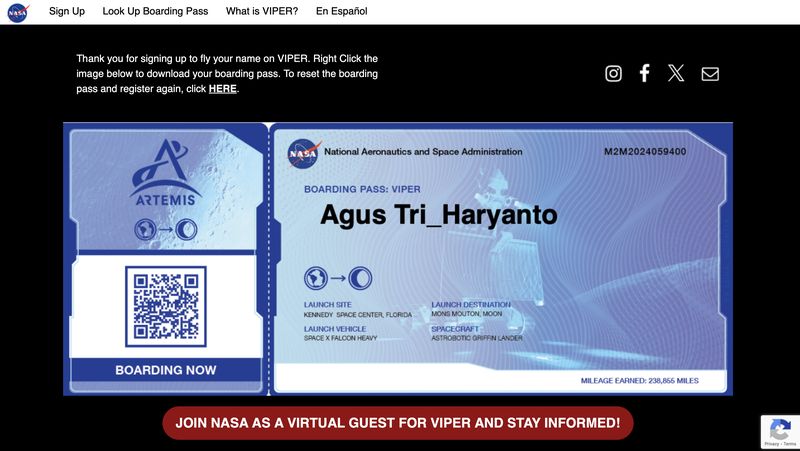Open the Instagram share icon
This screenshot has height=451, width=800.
pyautogui.click(x=613, y=73)
